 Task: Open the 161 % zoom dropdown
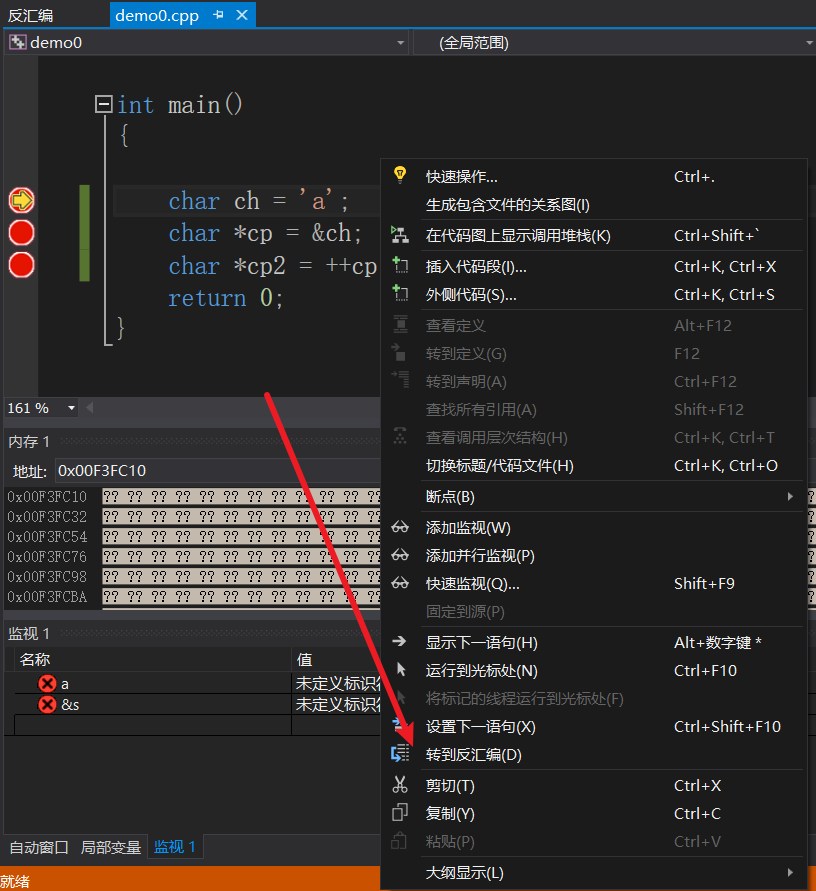[x=71, y=408]
